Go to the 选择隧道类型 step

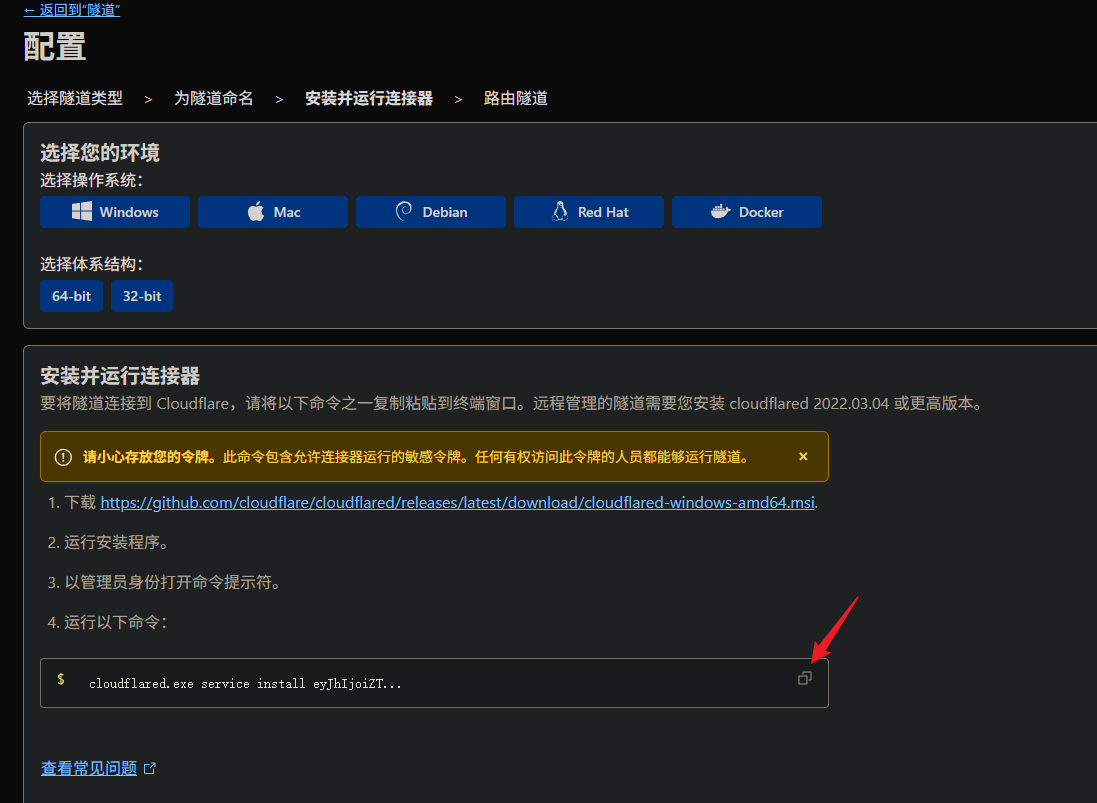click(x=75, y=98)
